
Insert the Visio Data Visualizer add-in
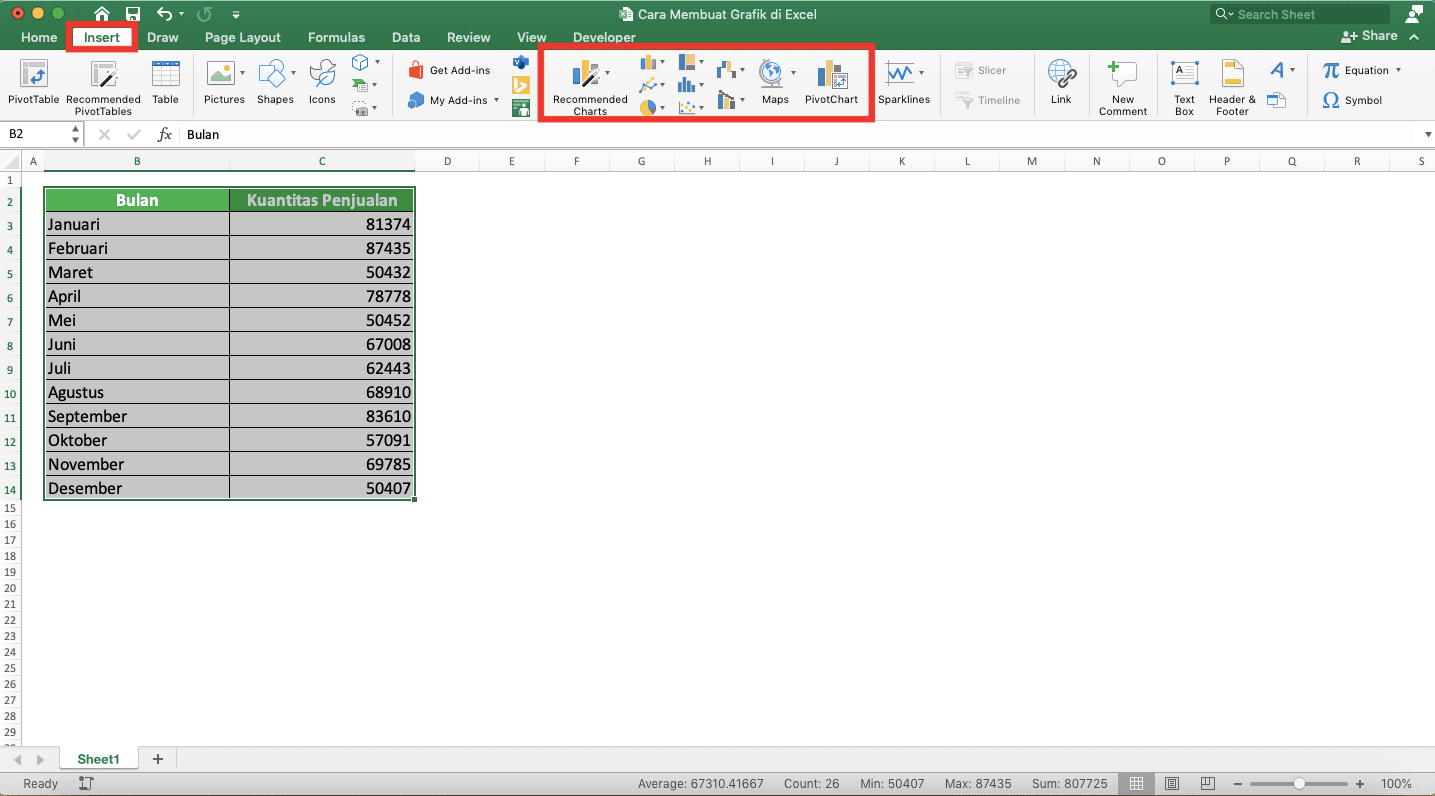point(520,62)
